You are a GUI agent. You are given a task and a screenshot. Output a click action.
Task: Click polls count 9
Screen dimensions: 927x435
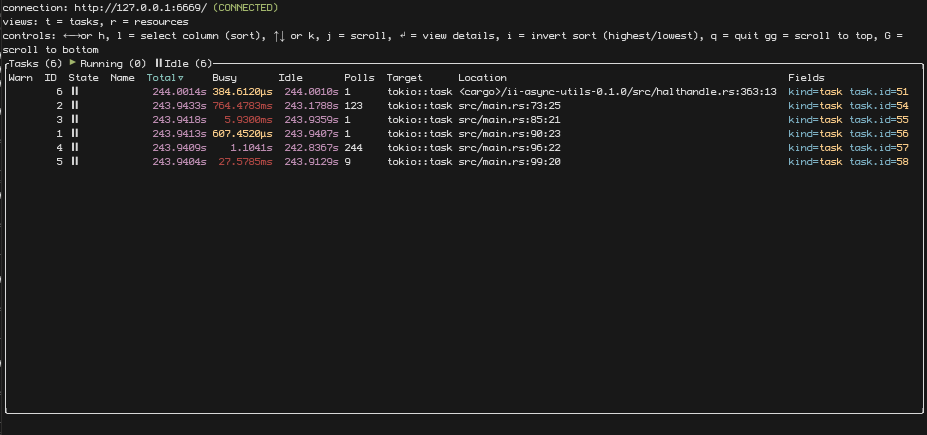pyautogui.click(x=348, y=161)
